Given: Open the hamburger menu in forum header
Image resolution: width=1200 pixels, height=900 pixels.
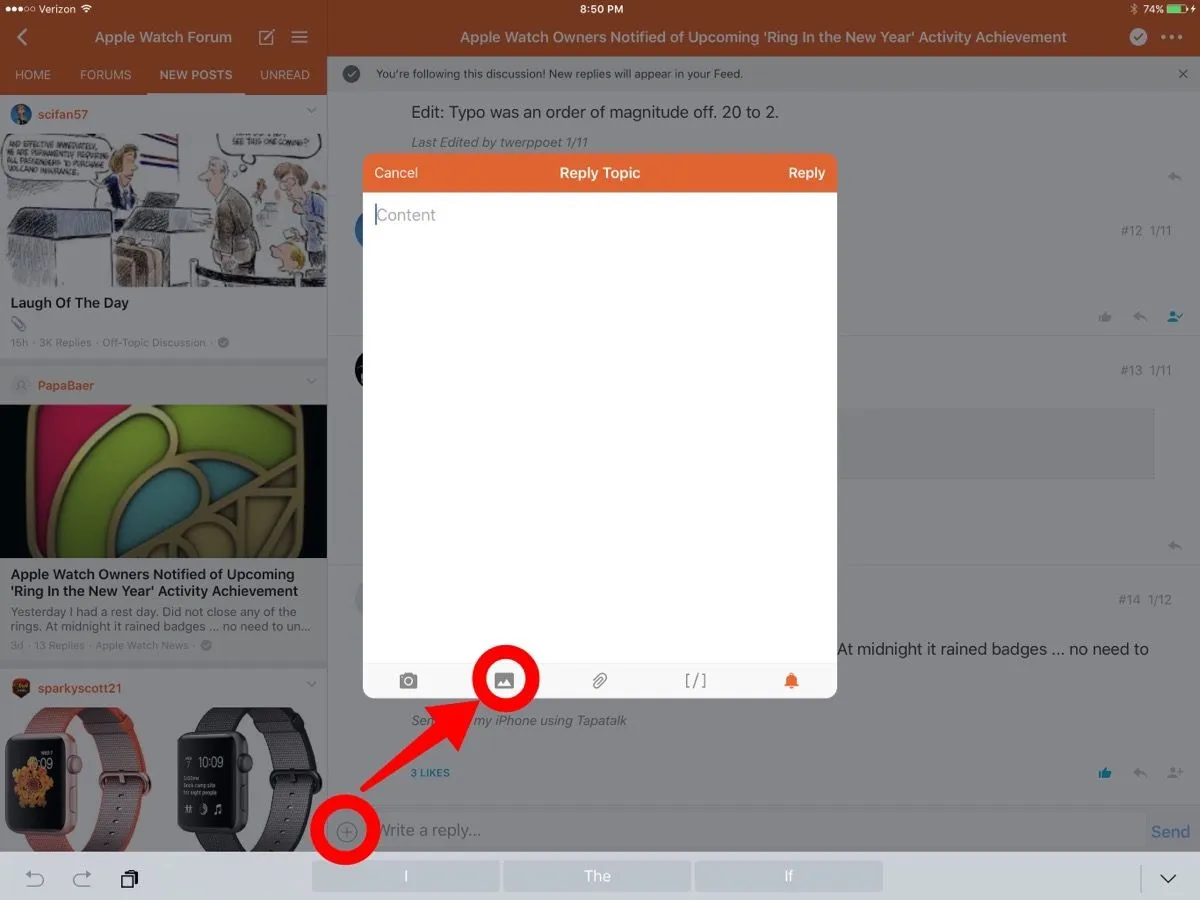Looking at the screenshot, I should click(x=299, y=37).
